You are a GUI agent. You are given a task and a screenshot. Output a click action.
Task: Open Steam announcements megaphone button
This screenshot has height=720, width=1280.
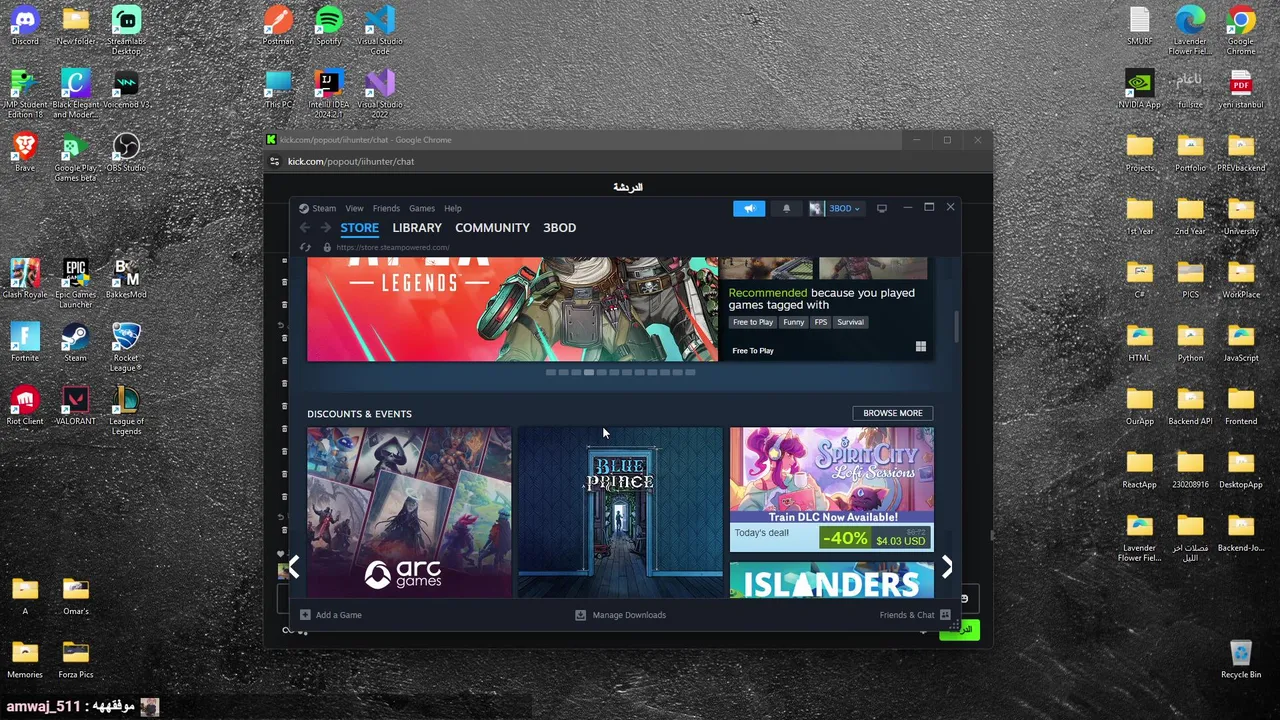749,208
